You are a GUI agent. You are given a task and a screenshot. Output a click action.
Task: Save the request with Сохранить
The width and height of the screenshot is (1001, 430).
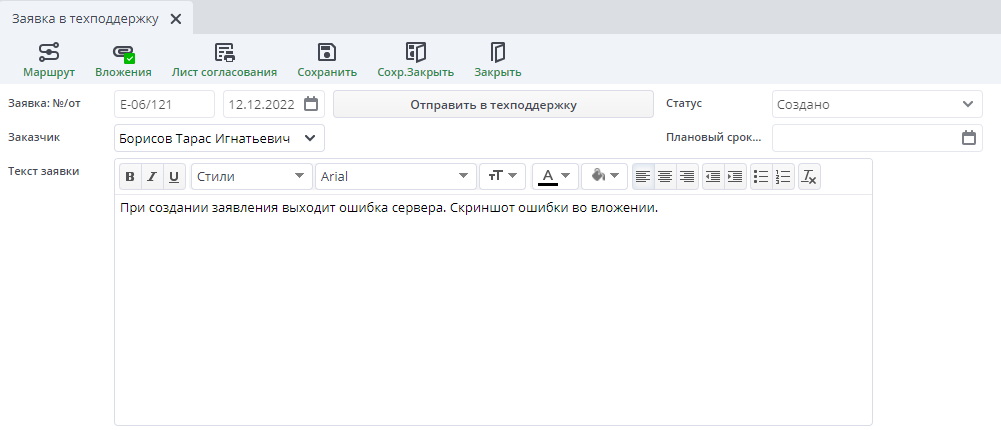pos(327,61)
